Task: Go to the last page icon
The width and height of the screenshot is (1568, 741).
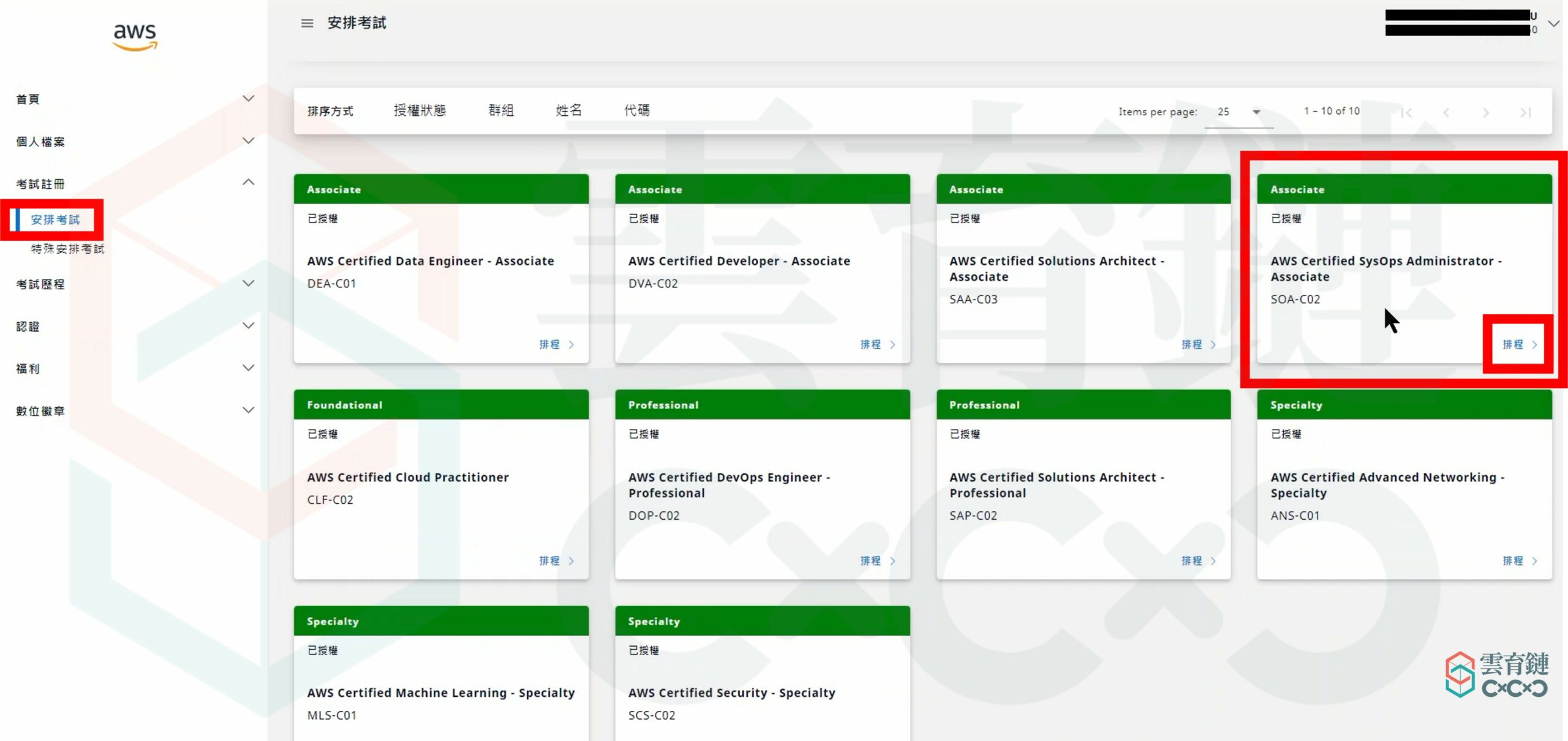Action: point(1525,112)
